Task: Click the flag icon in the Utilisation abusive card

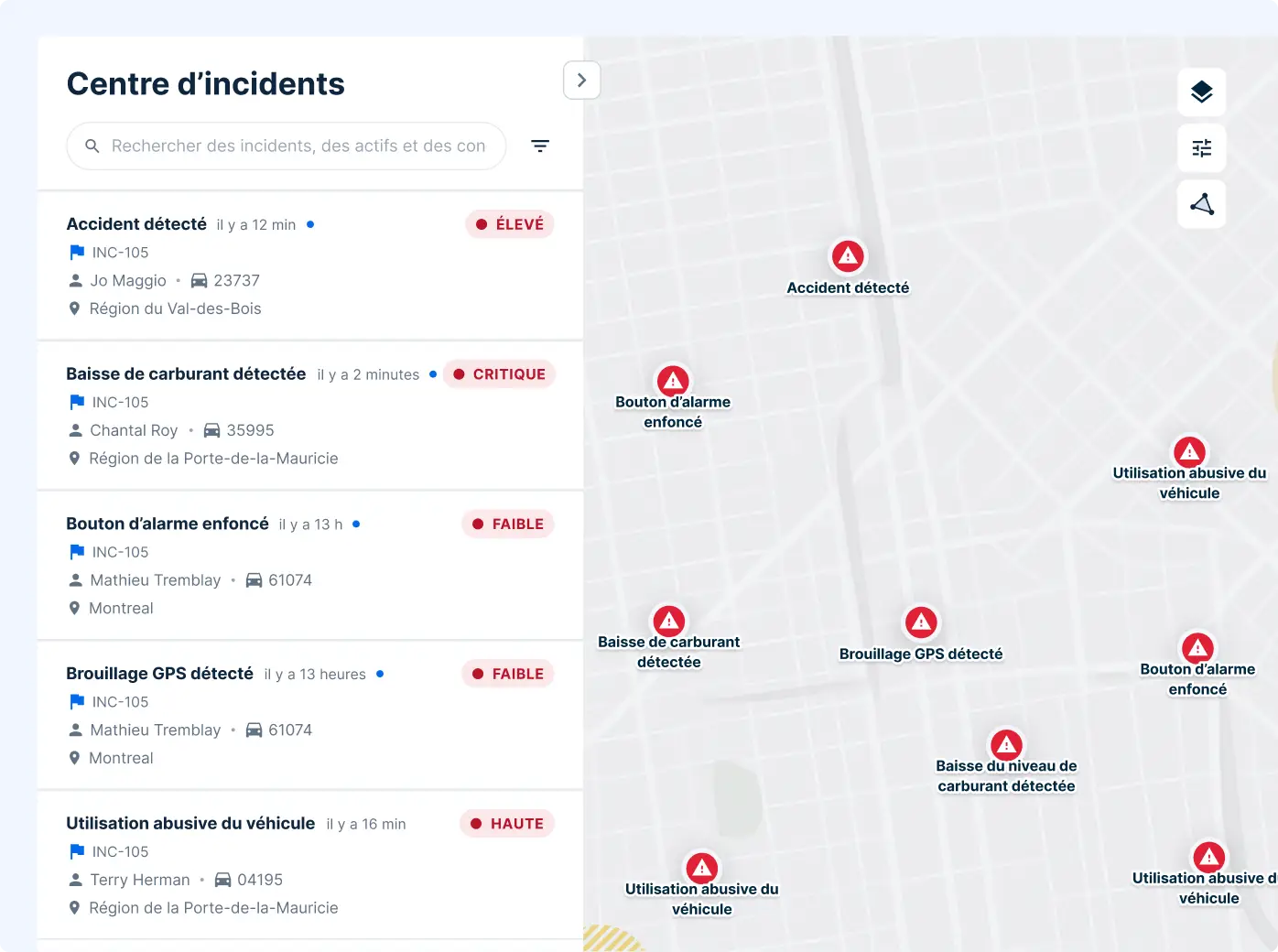Action: [77, 851]
